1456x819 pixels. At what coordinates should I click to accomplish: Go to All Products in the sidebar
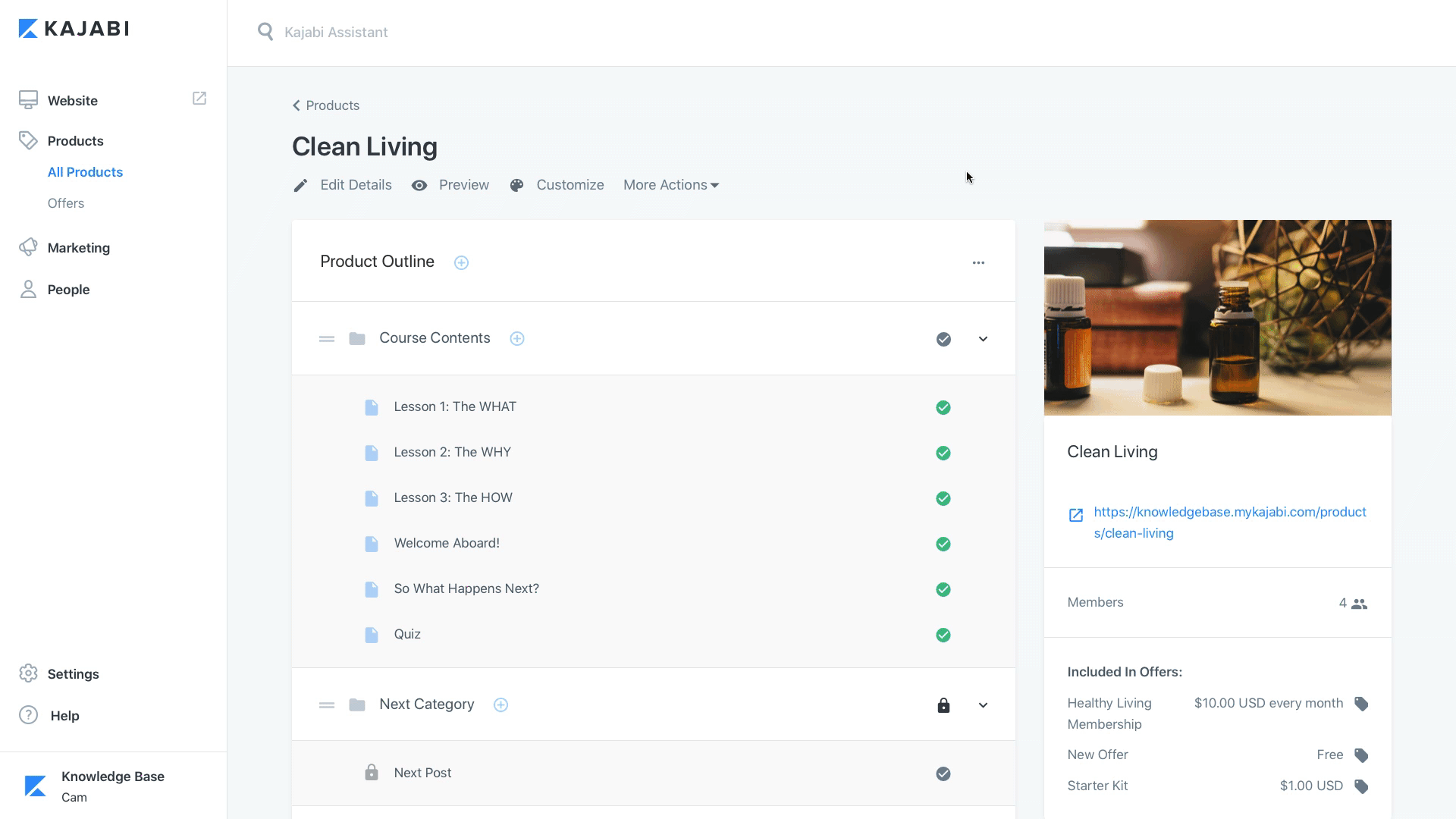click(x=85, y=172)
